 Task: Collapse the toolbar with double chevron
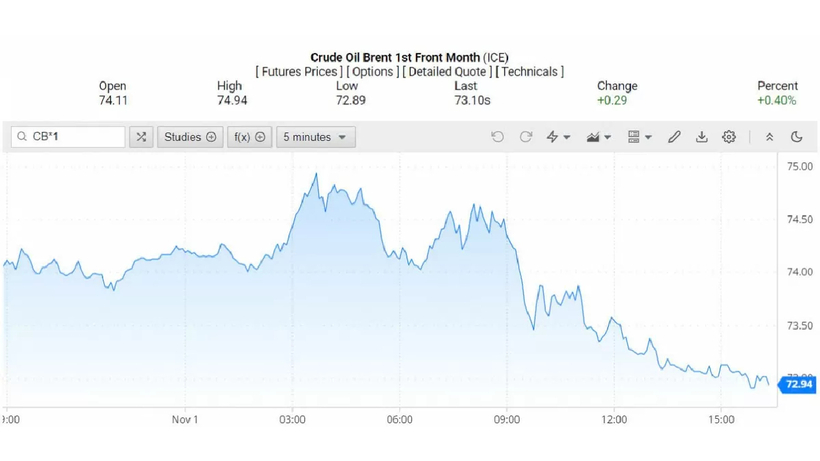click(769, 137)
